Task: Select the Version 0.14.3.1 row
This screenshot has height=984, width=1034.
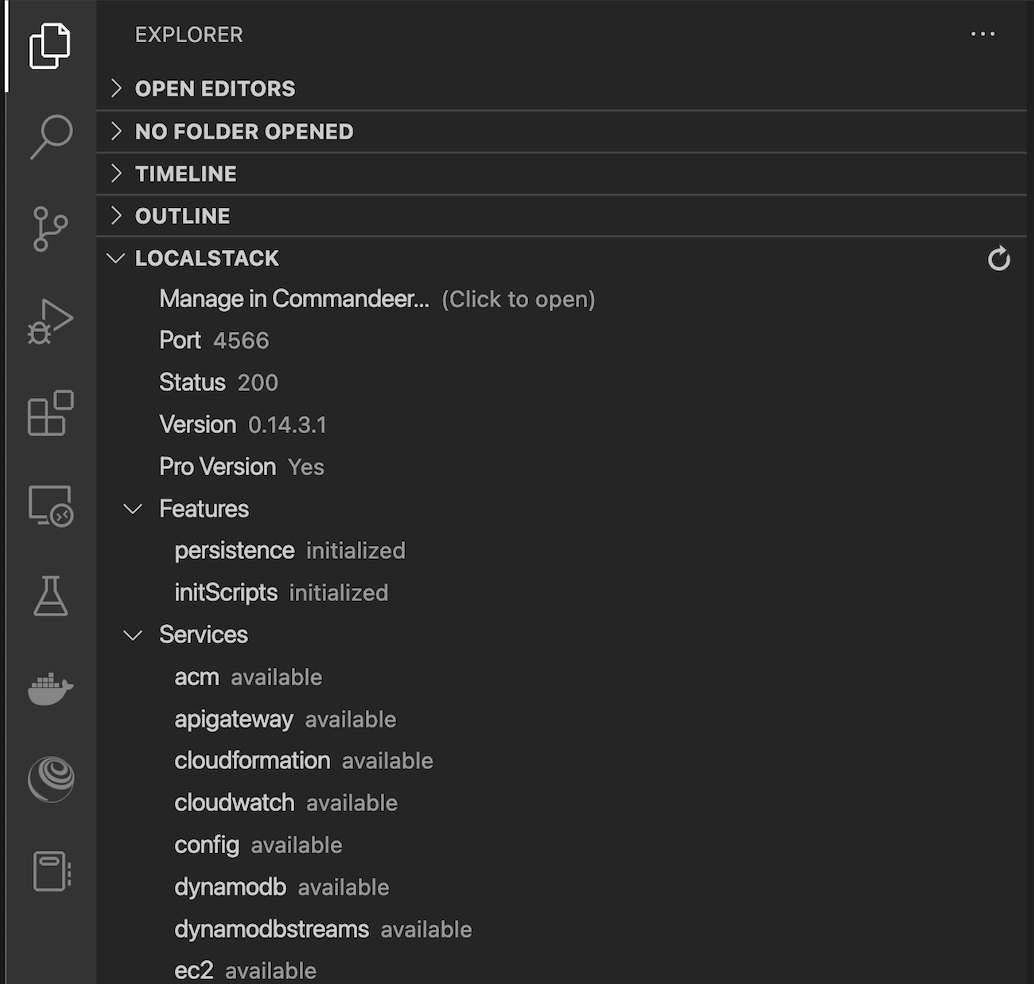Action: click(561, 425)
